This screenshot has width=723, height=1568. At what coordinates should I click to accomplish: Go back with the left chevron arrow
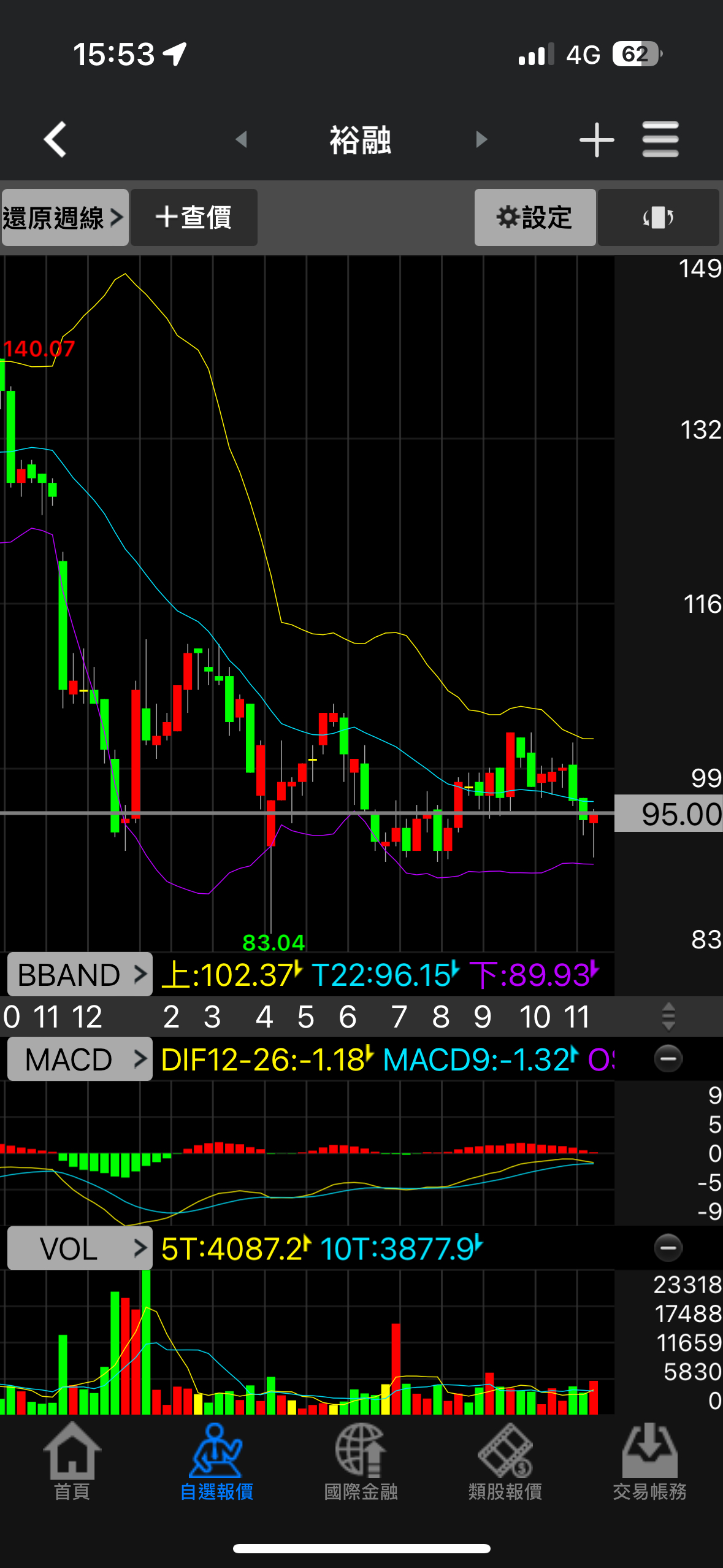(x=55, y=139)
